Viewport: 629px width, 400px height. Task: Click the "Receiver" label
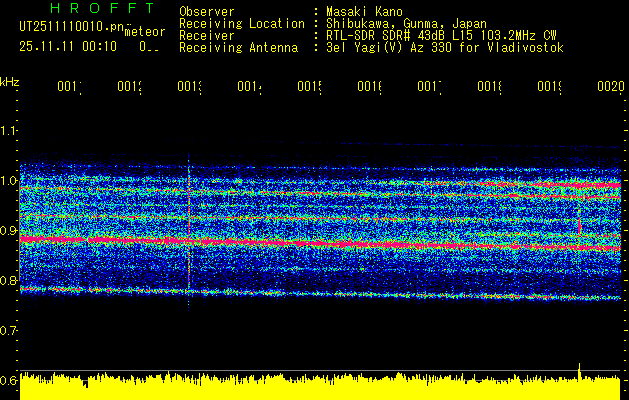click(207, 36)
